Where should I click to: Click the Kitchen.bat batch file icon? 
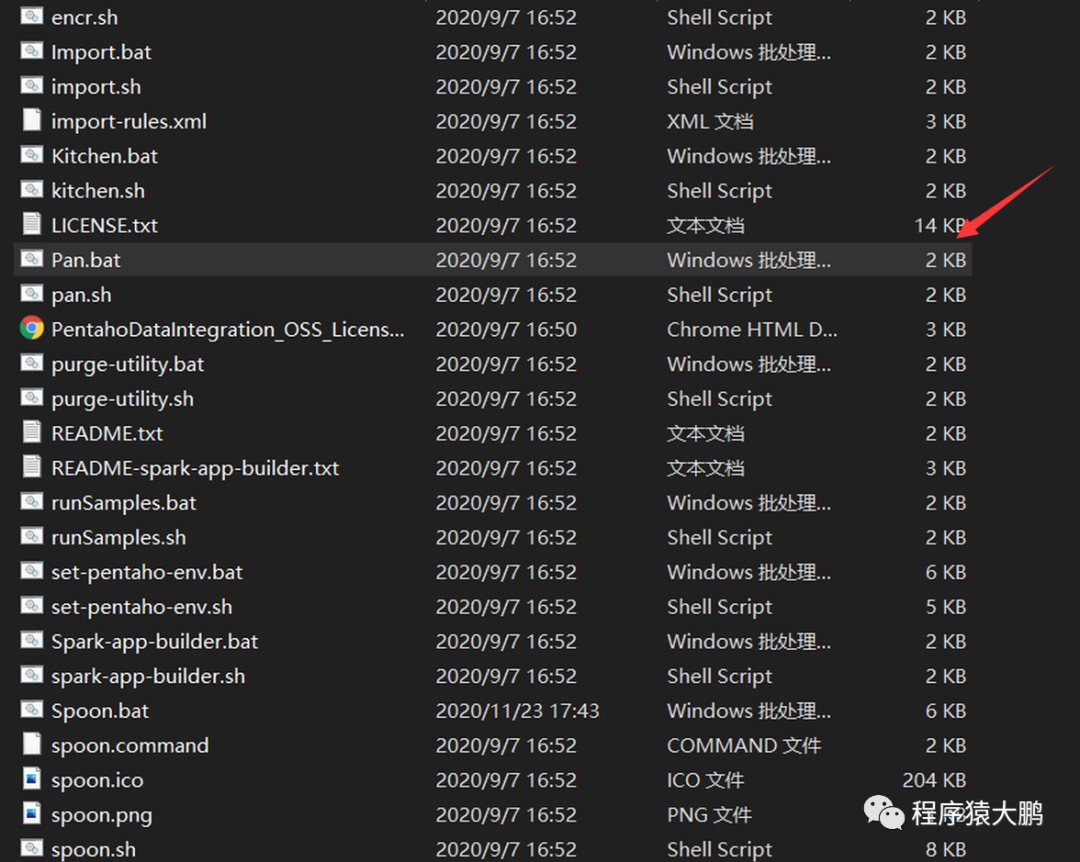pyautogui.click(x=32, y=154)
